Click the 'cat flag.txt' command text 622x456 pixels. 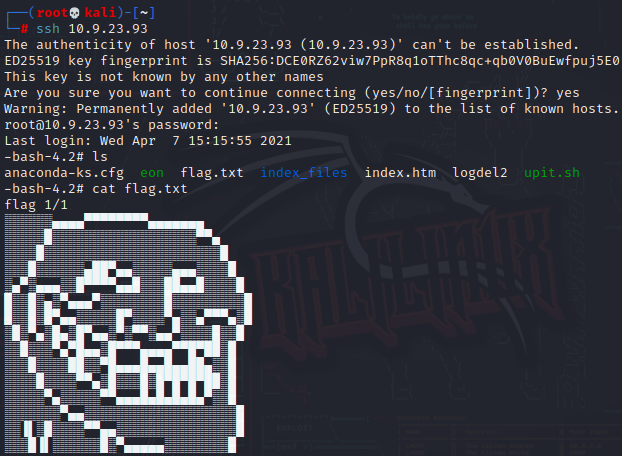tap(140, 189)
